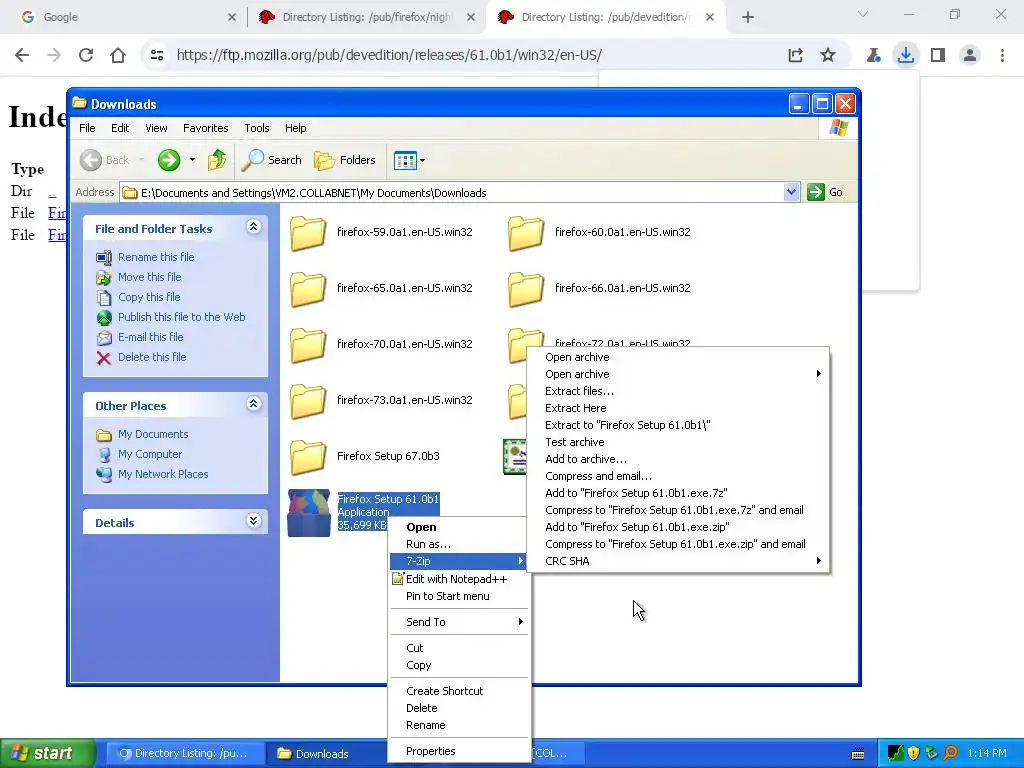Select the firefox-59.0a1.en-US.win32 folder icon
The image size is (1024, 768).
click(x=308, y=233)
